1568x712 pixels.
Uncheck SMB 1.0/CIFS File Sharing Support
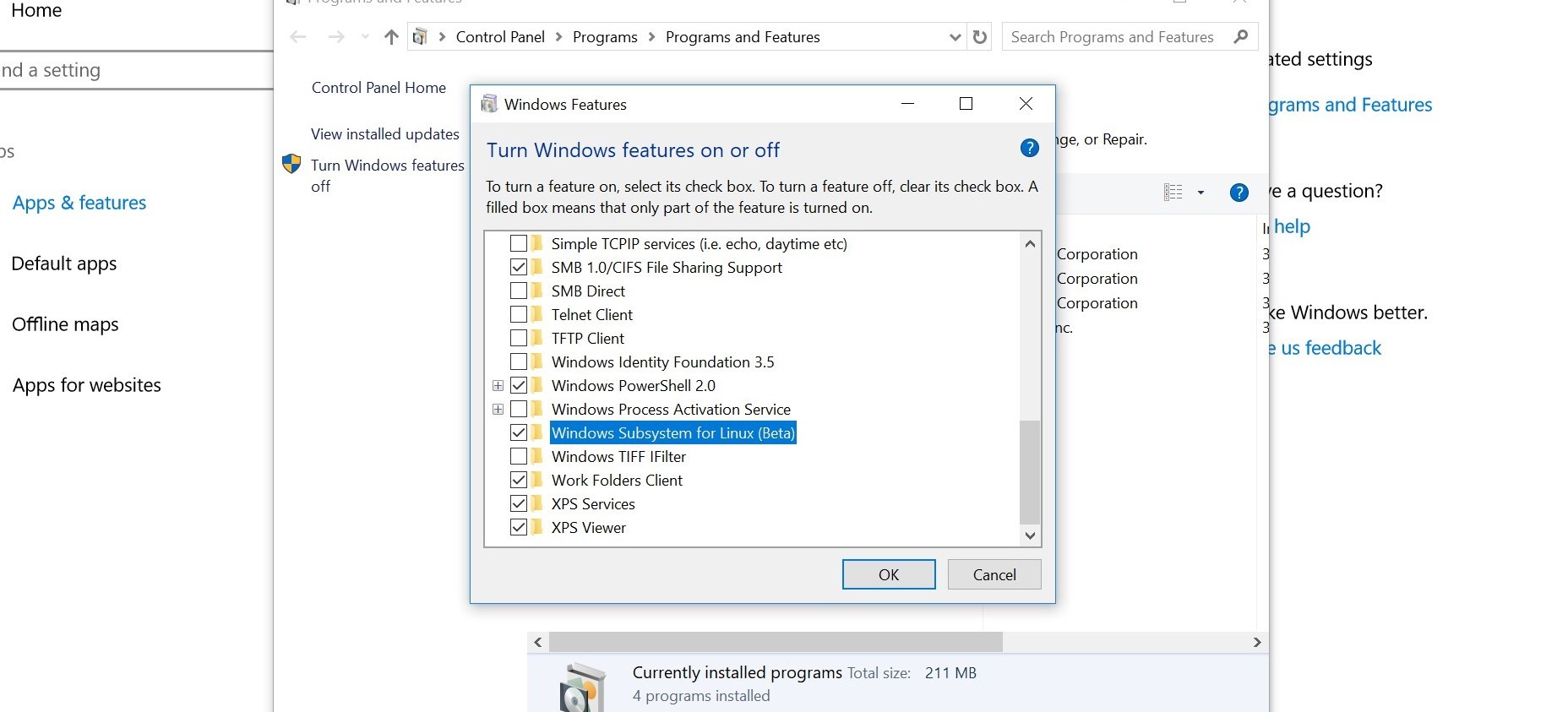coord(519,267)
